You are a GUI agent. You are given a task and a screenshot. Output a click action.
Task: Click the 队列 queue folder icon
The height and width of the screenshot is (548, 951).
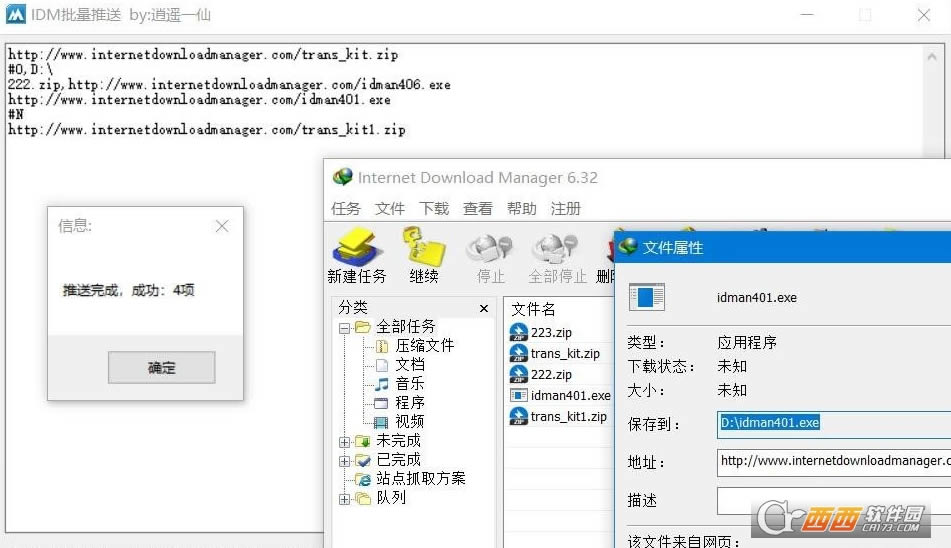pyautogui.click(x=363, y=498)
